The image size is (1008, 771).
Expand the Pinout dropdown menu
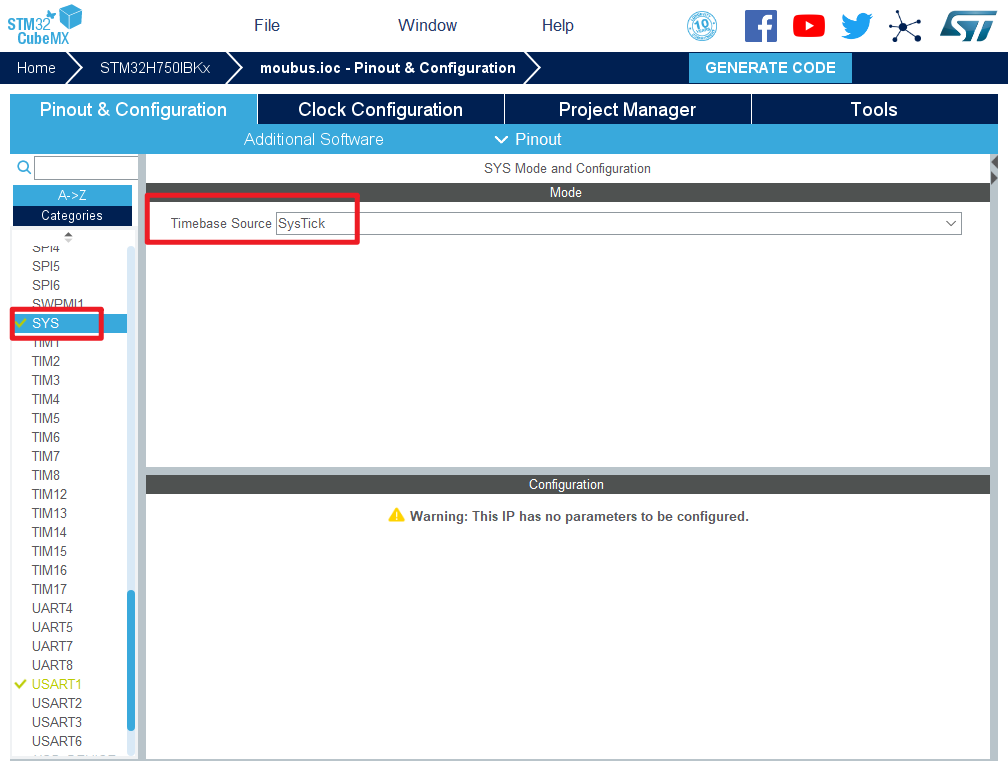click(x=528, y=139)
